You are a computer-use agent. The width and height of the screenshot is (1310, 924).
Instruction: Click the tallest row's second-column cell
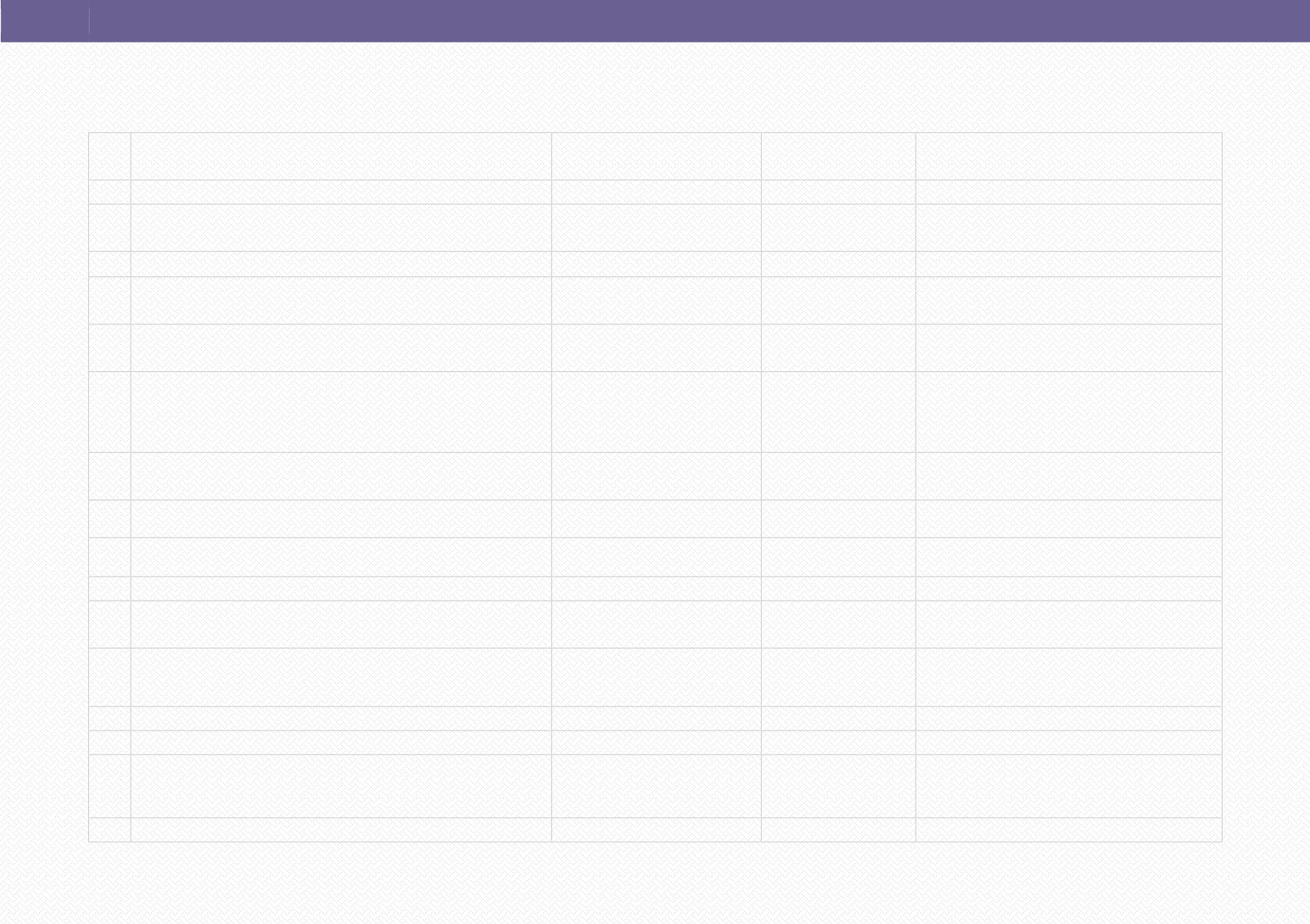click(x=341, y=412)
